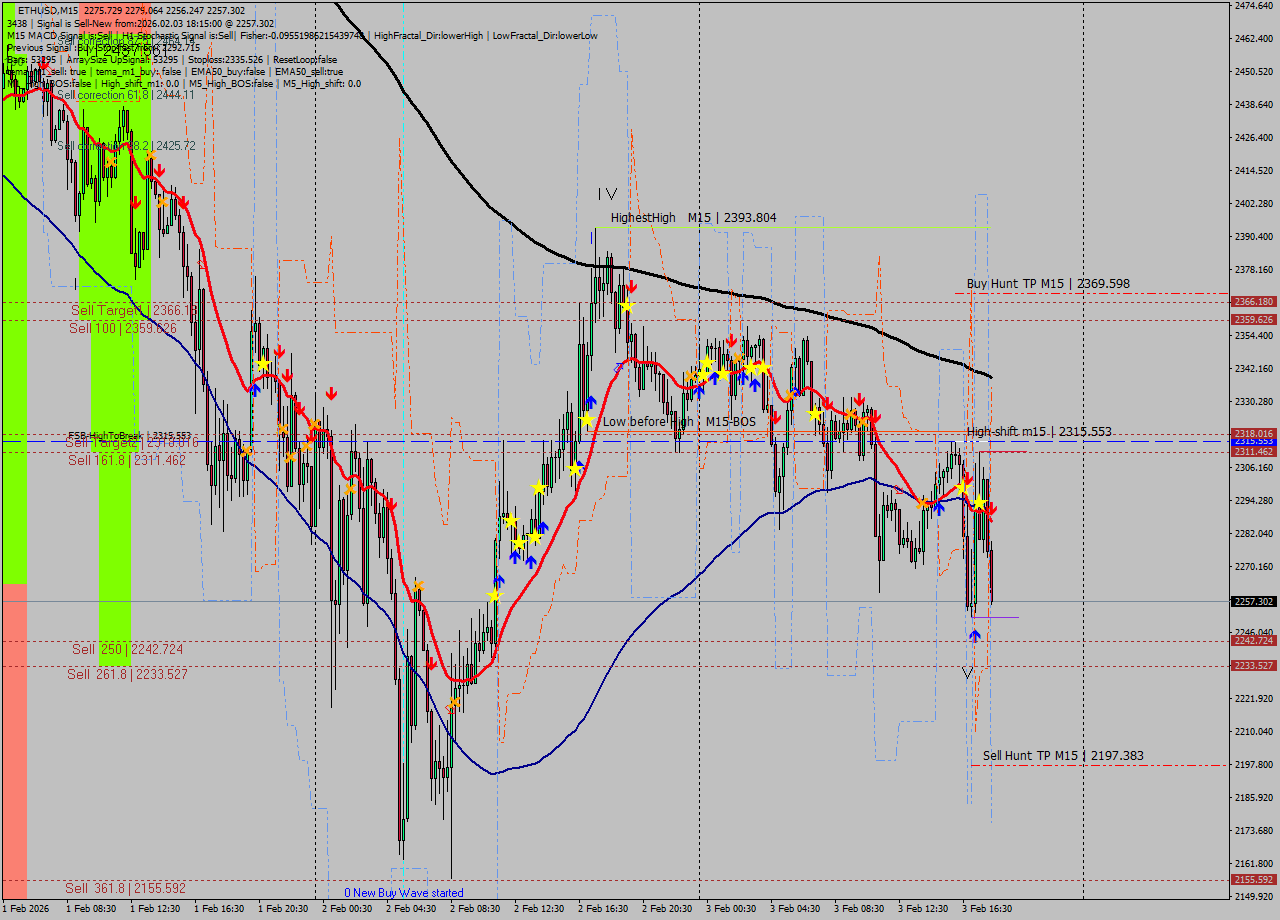Click the 'IV' wave marker above HighestHigh
Screen dimensions: 1280x920
607,194
